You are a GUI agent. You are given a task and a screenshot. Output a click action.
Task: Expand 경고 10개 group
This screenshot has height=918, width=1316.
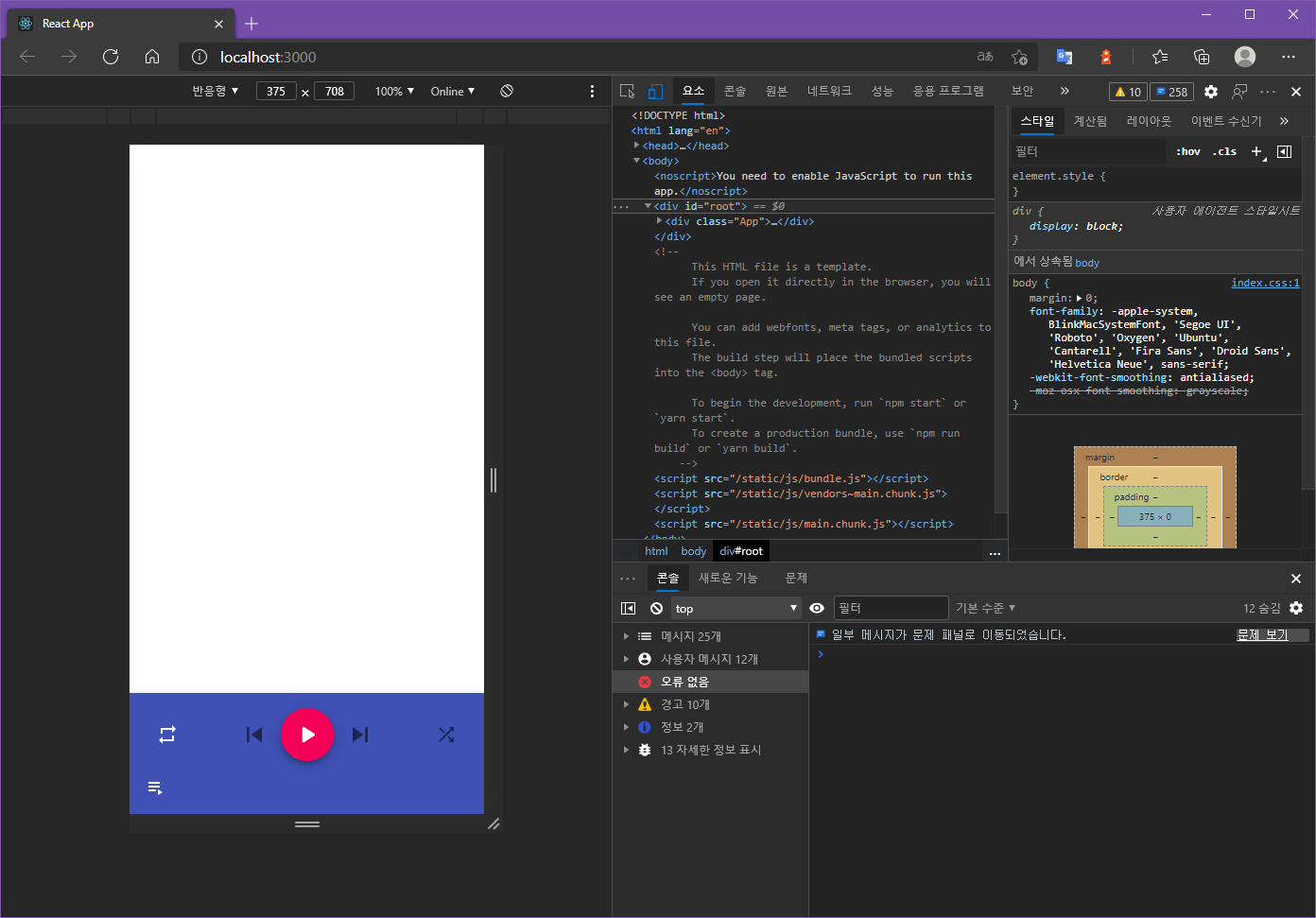(x=626, y=704)
